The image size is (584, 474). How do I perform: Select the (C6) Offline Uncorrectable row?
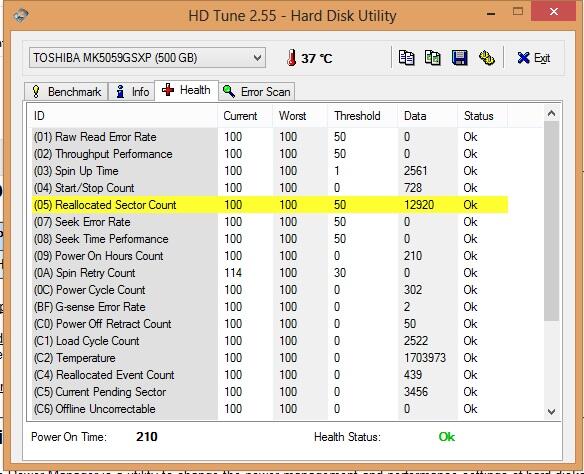tap(270, 409)
